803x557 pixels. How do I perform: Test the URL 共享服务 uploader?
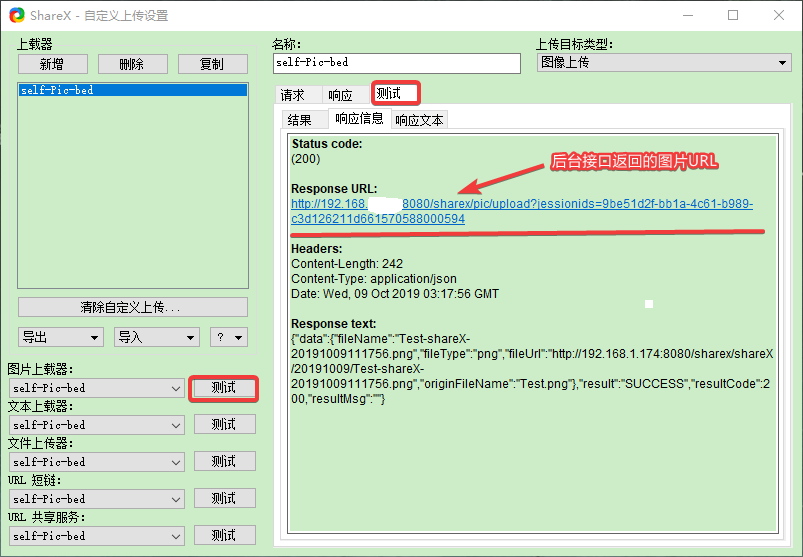coord(224,535)
